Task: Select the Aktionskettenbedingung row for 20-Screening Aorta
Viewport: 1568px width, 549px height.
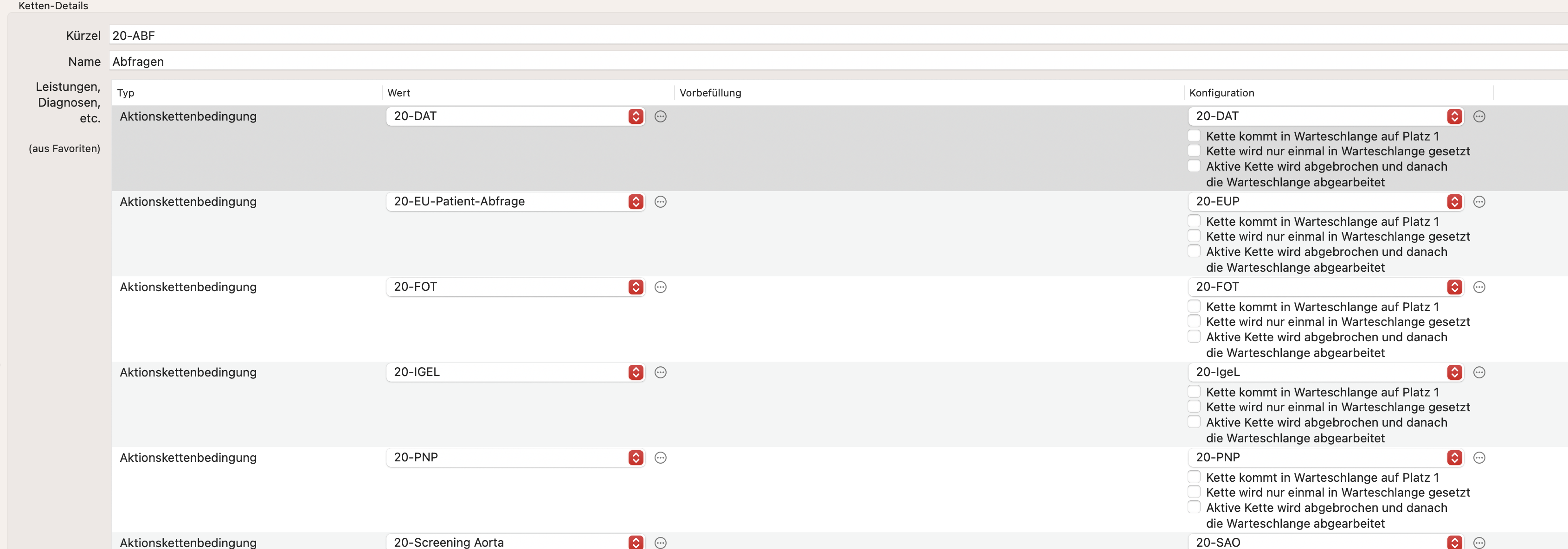Action: coord(839,541)
